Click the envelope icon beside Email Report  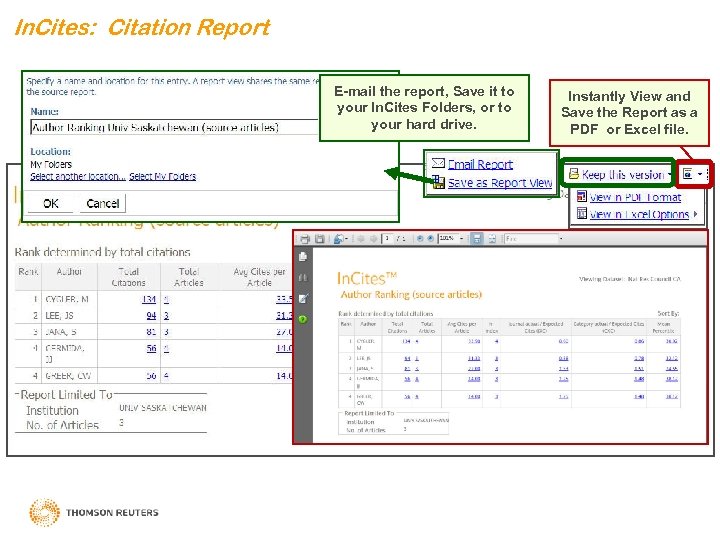click(438, 163)
